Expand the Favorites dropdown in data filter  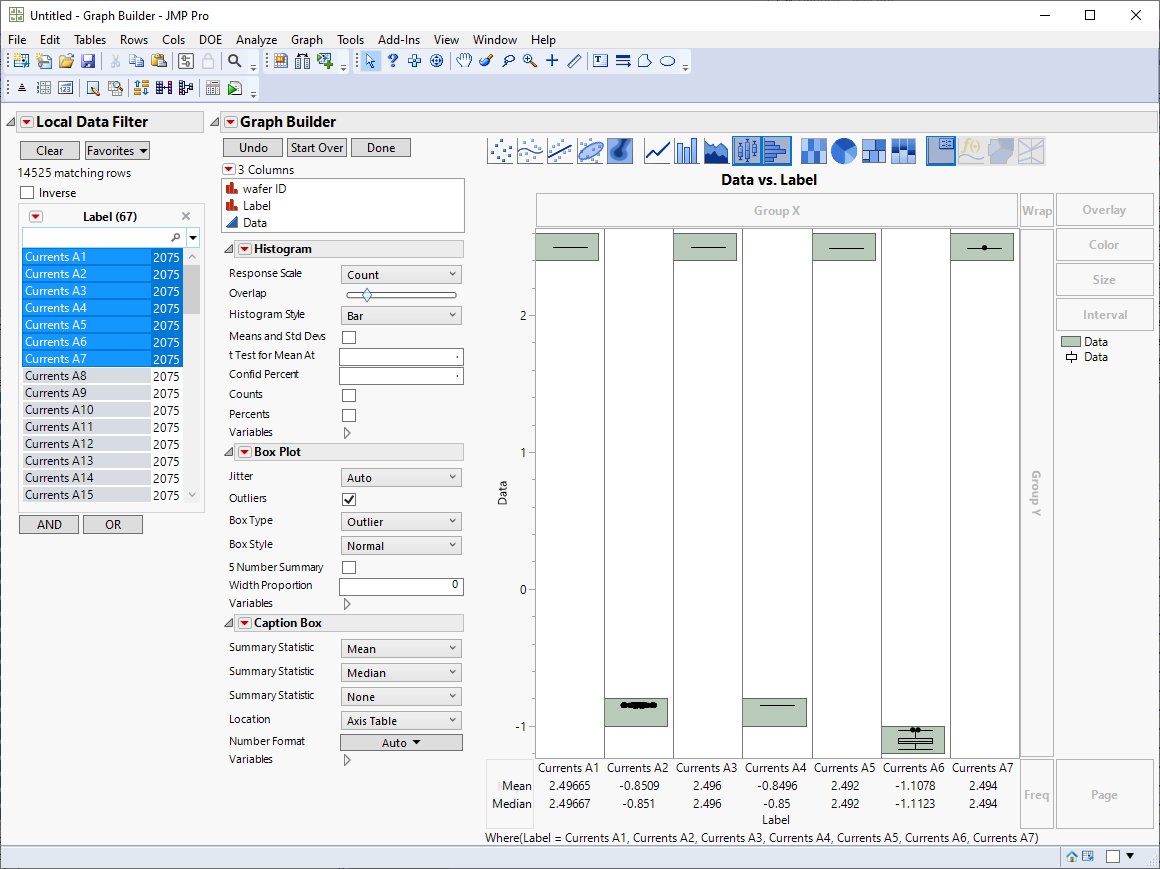[117, 151]
